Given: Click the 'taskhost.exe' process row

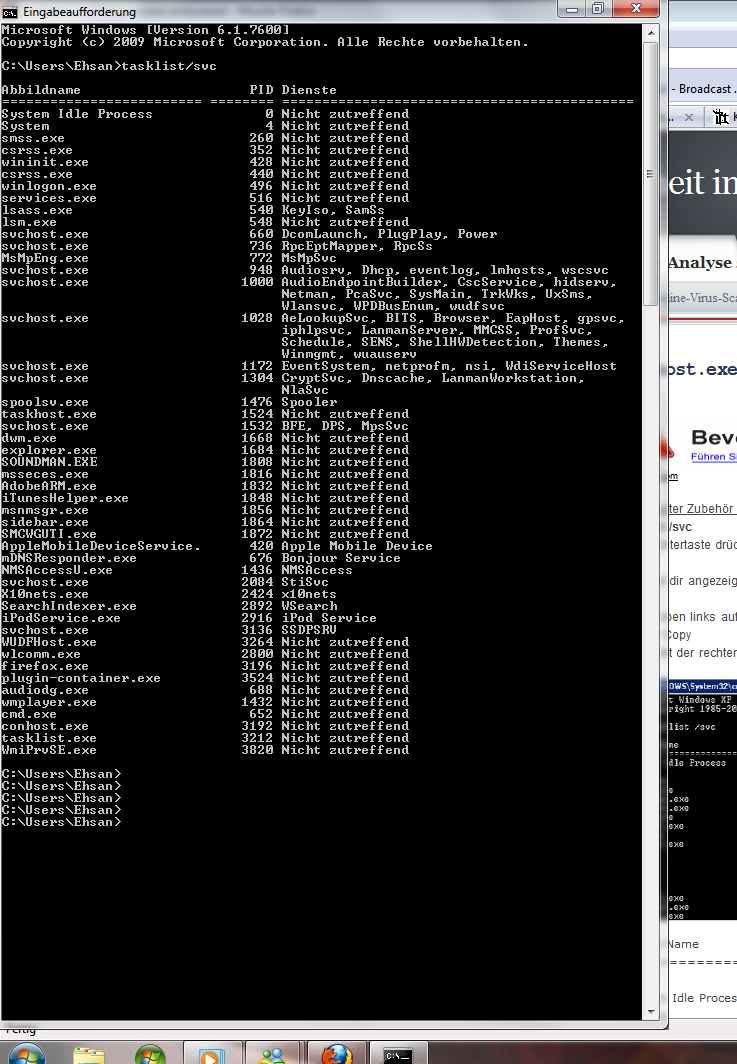Looking at the screenshot, I should (x=205, y=414).
